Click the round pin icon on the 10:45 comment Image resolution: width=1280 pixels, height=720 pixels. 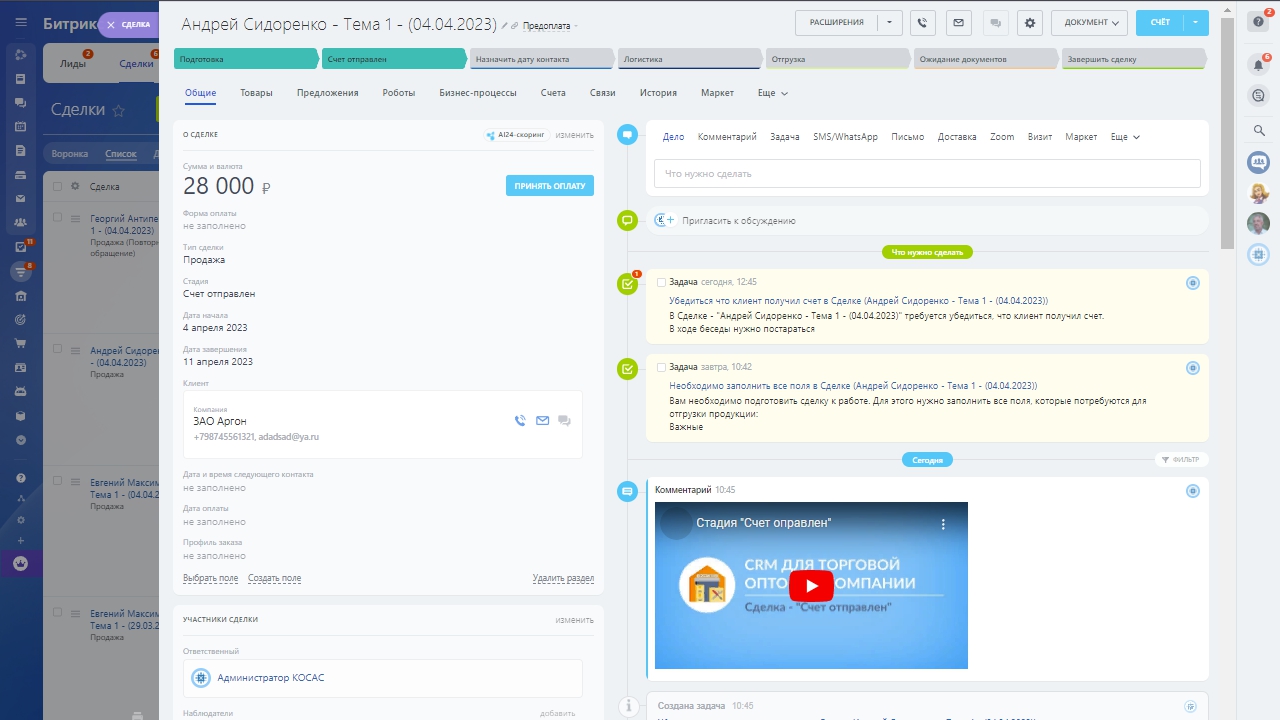(1192, 491)
